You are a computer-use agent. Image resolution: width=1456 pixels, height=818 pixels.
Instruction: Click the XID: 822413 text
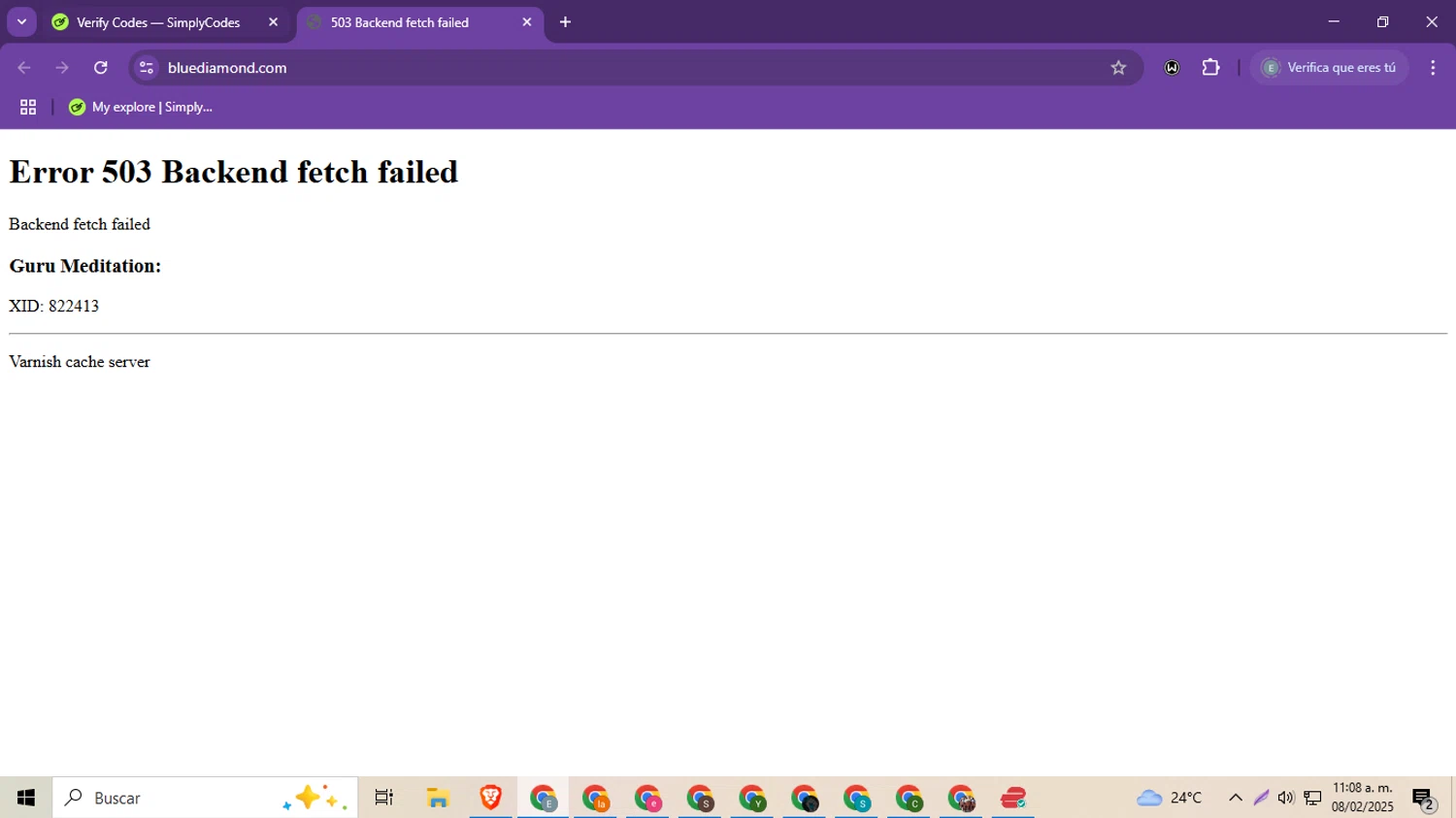[x=54, y=307]
